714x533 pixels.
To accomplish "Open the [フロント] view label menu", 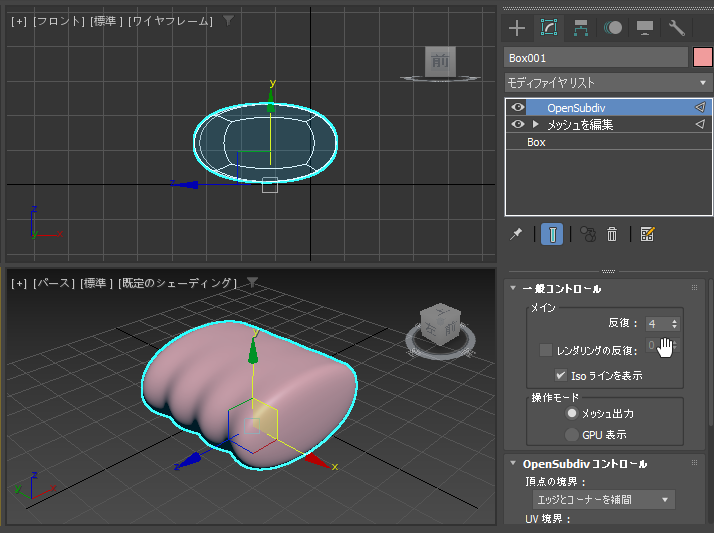I will 59,21.
